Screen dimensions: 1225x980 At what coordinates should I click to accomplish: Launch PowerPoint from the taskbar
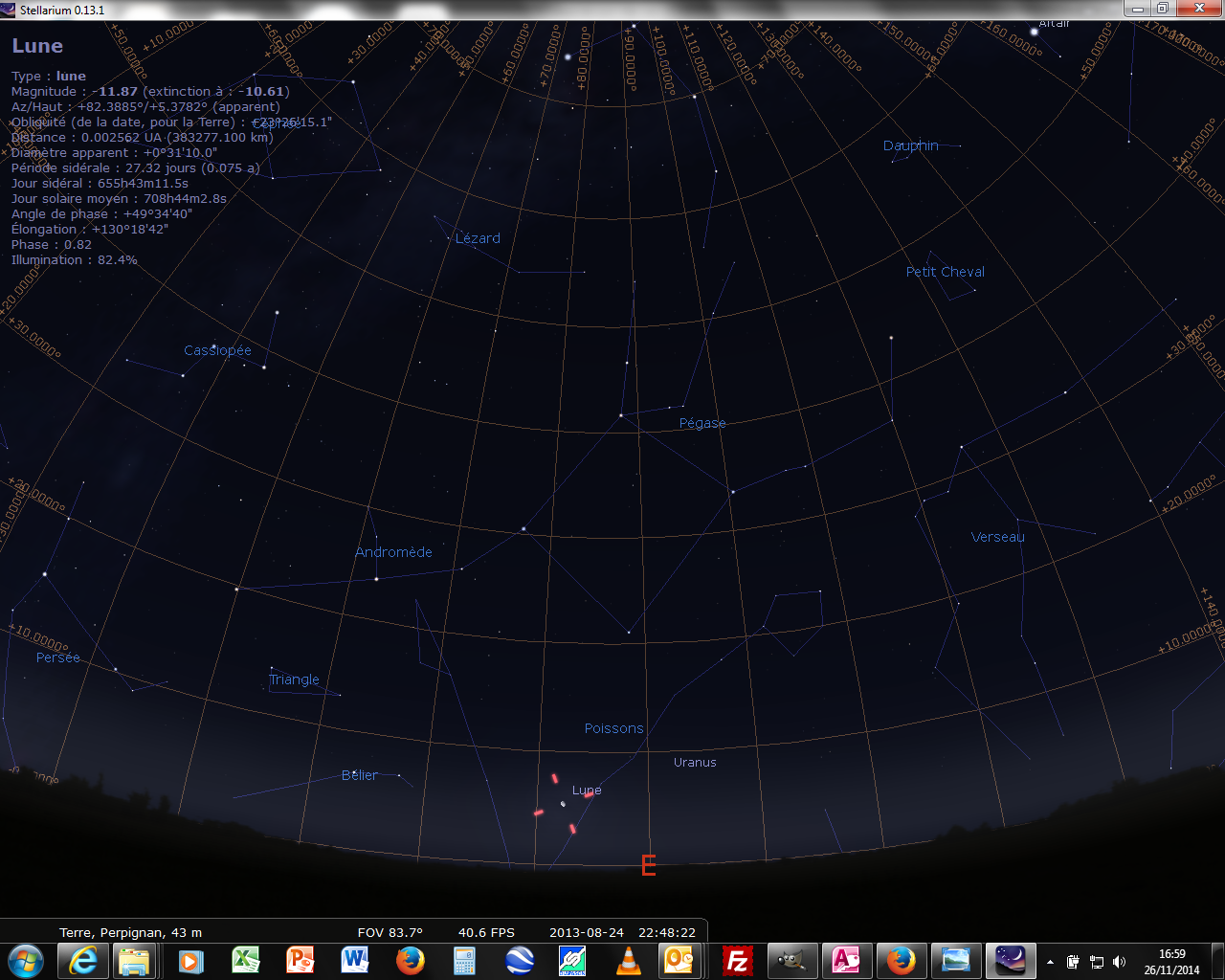(x=301, y=960)
